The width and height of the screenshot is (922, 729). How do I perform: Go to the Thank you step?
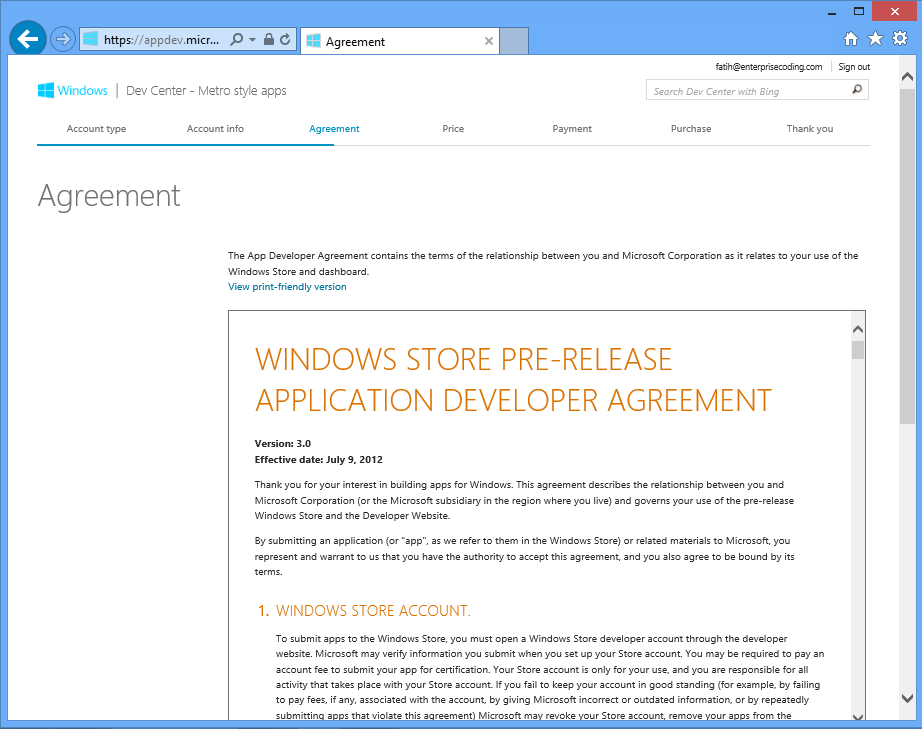coord(810,129)
